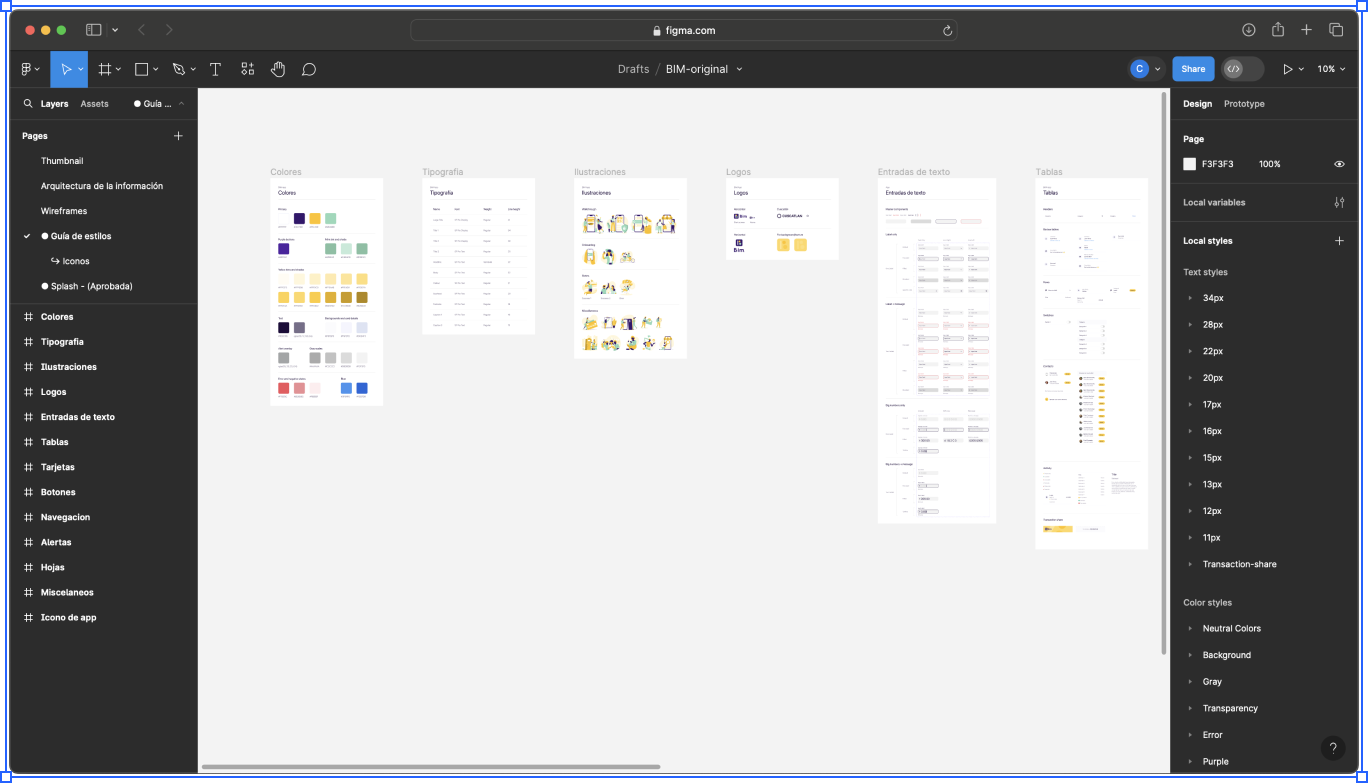Select the Entradas de texto layer
The image size is (1368, 783).
(78, 417)
